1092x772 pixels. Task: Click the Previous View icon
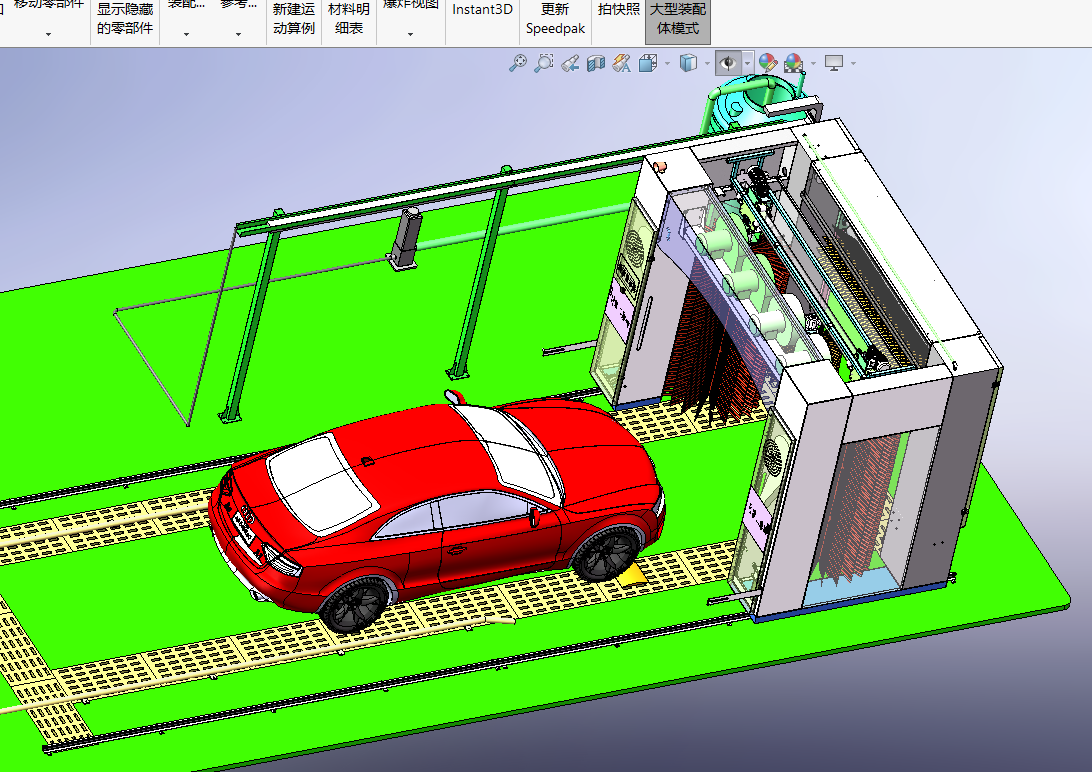570,64
